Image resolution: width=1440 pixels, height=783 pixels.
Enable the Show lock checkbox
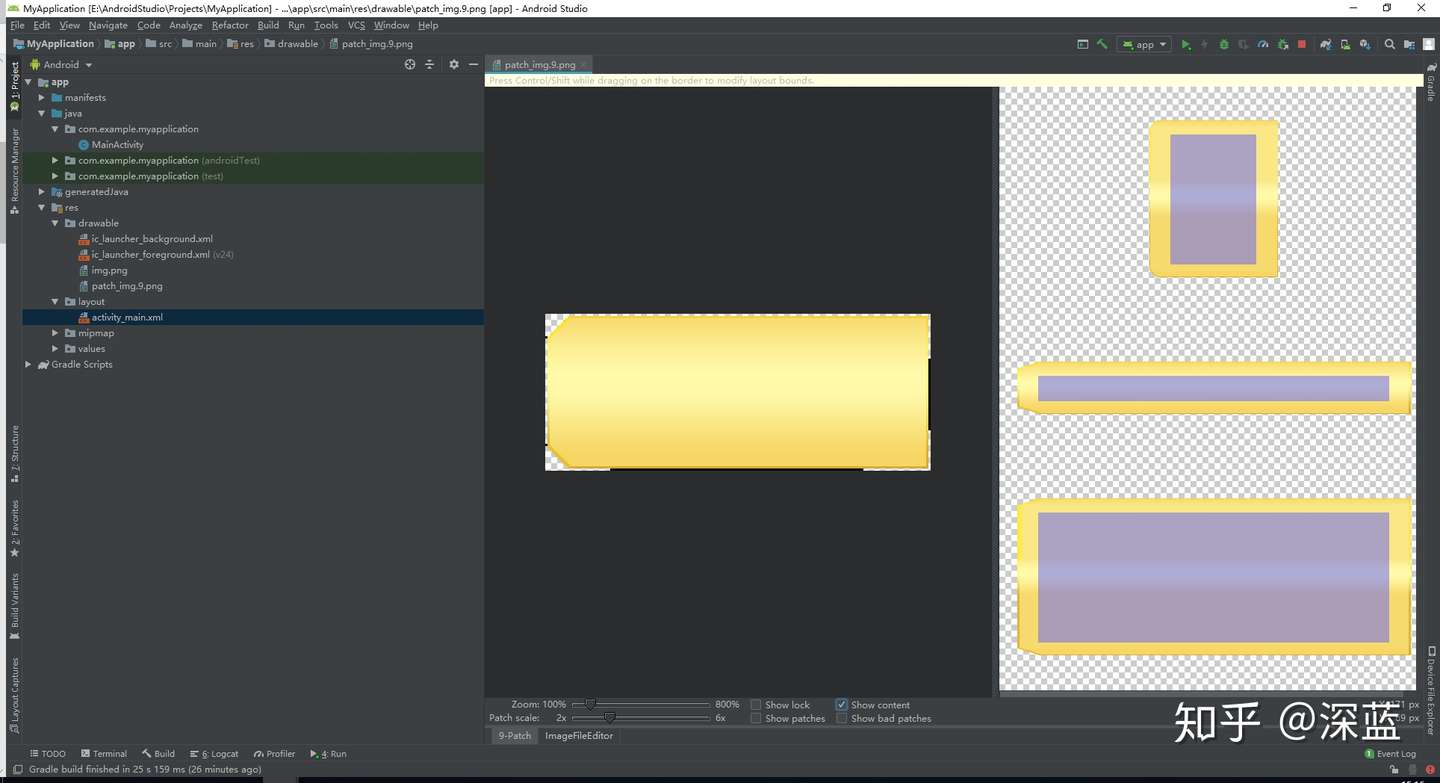click(x=756, y=705)
